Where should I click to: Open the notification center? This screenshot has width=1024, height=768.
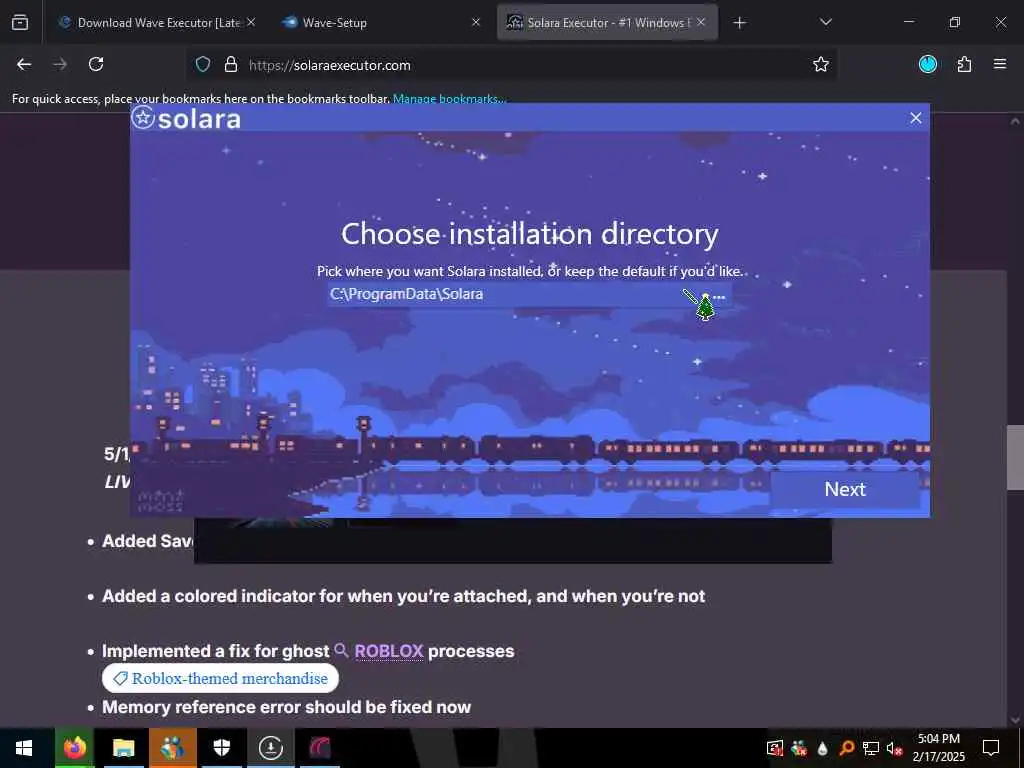991,748
